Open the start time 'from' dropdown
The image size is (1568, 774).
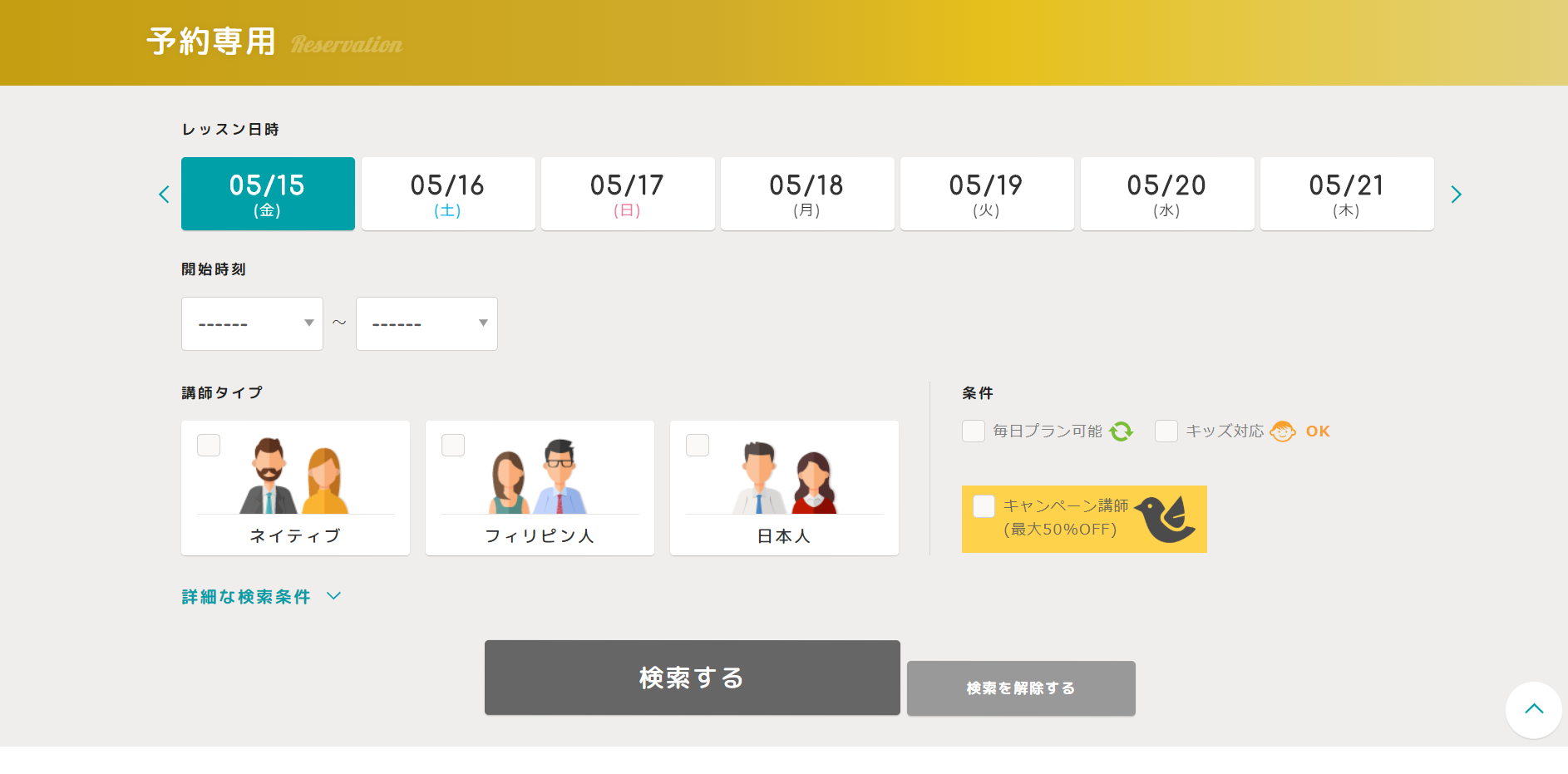point(252,323)
